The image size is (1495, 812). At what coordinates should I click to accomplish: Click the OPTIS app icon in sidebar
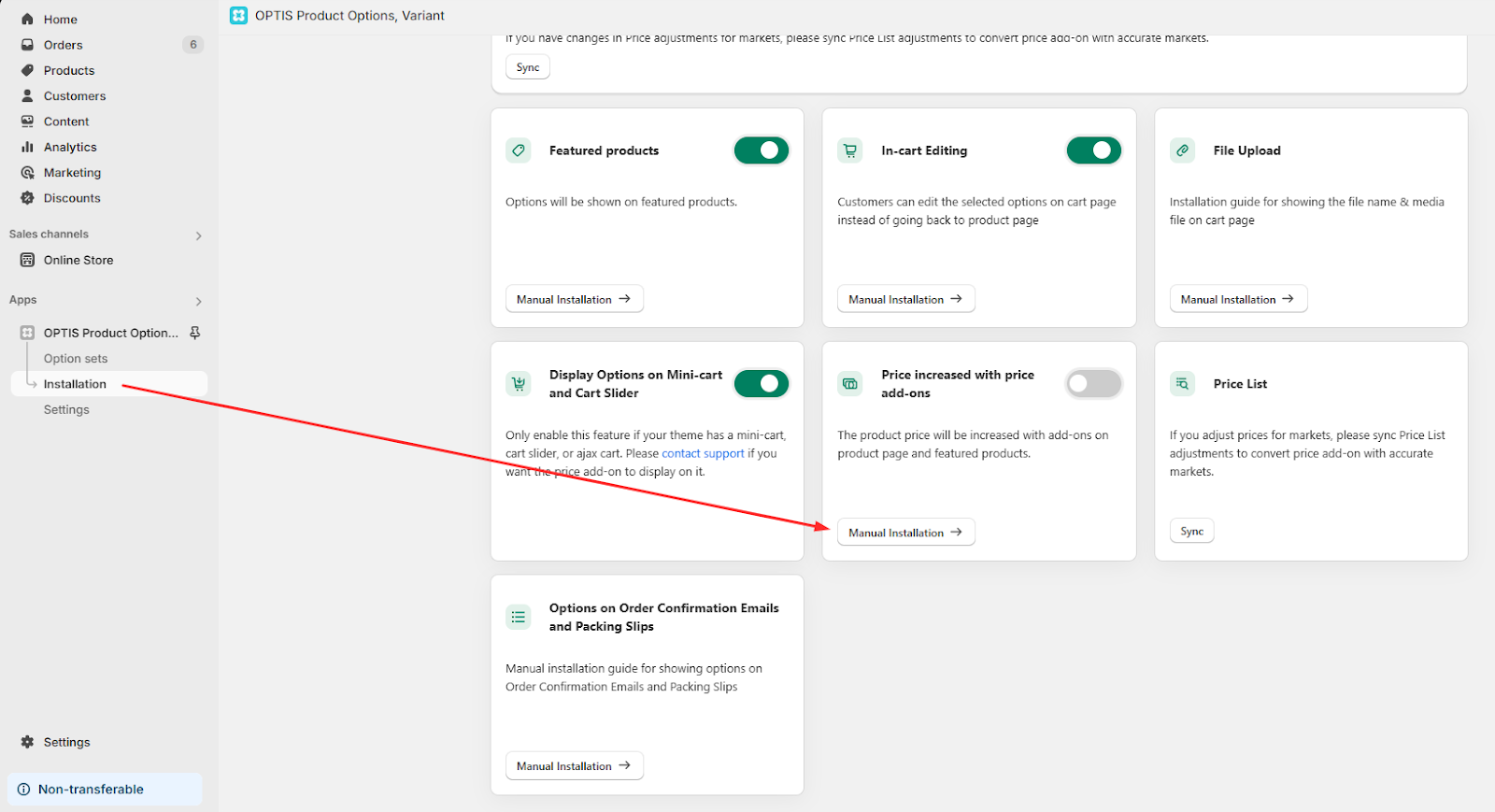(27, 333)
